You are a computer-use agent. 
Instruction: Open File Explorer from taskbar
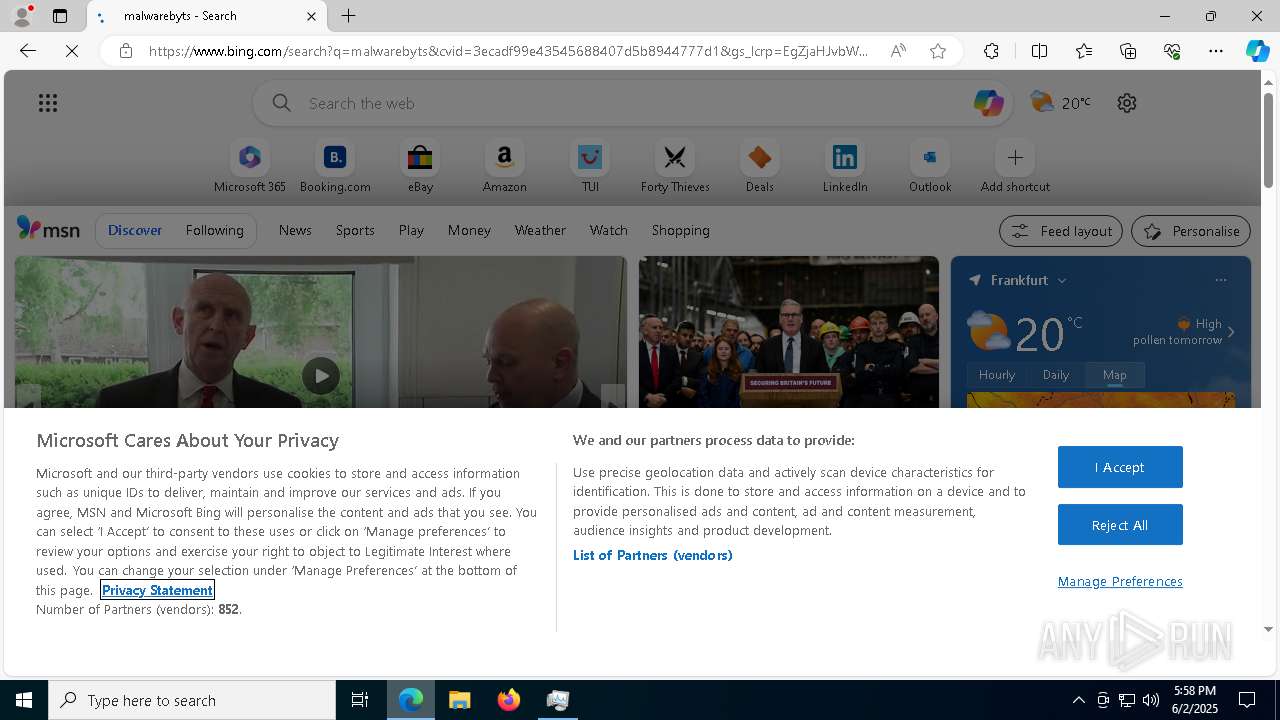(x=460, y=700)
